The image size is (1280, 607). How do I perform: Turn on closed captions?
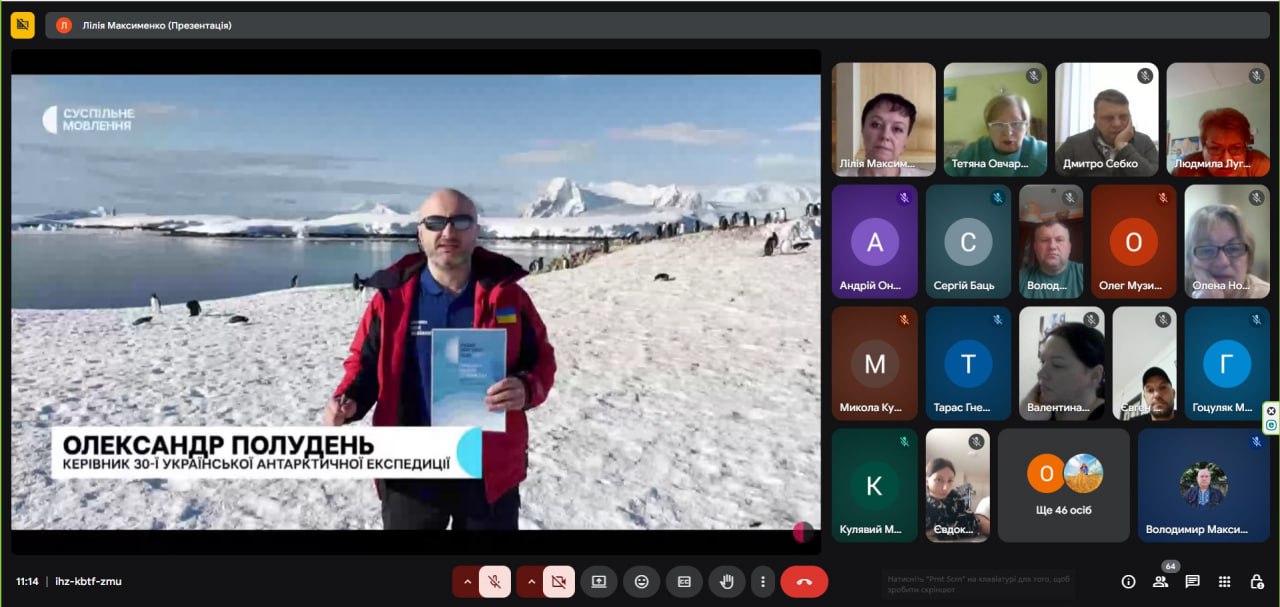click(684, 581)
